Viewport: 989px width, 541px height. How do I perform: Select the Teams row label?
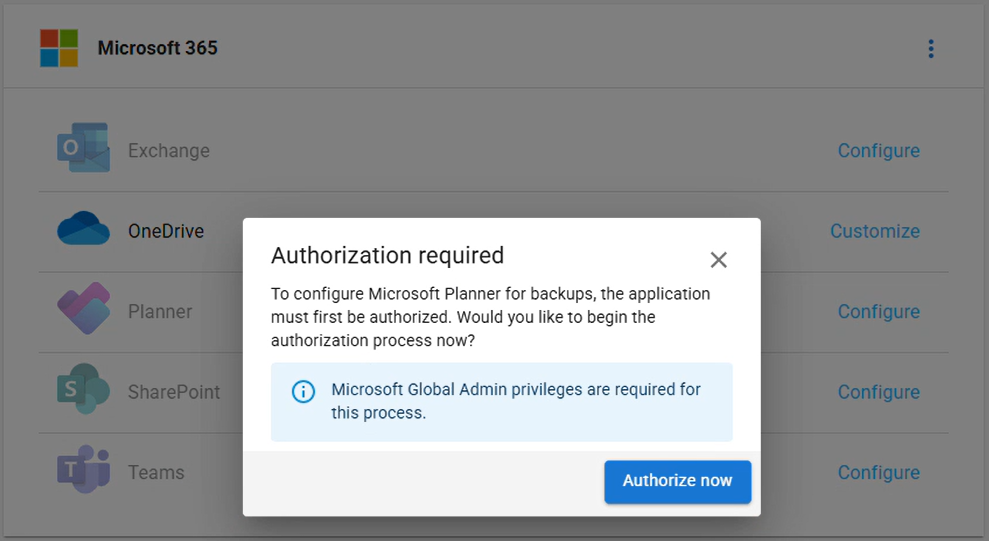pos(156,472)
